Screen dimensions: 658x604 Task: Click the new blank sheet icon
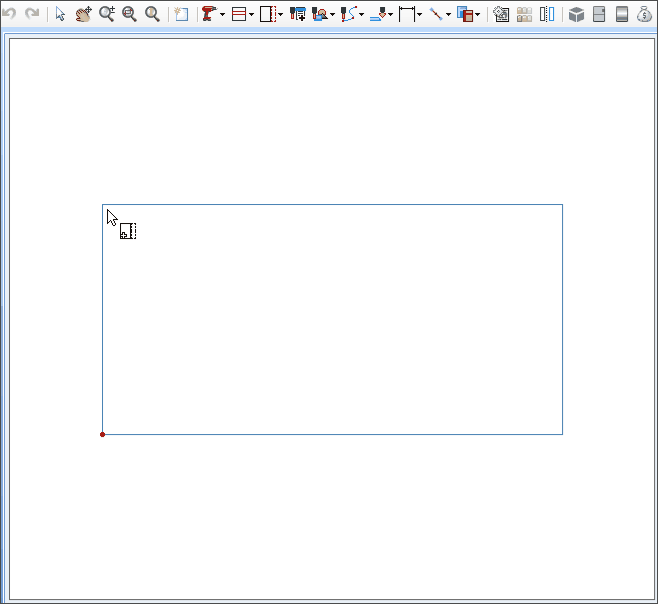coord(181,14)
